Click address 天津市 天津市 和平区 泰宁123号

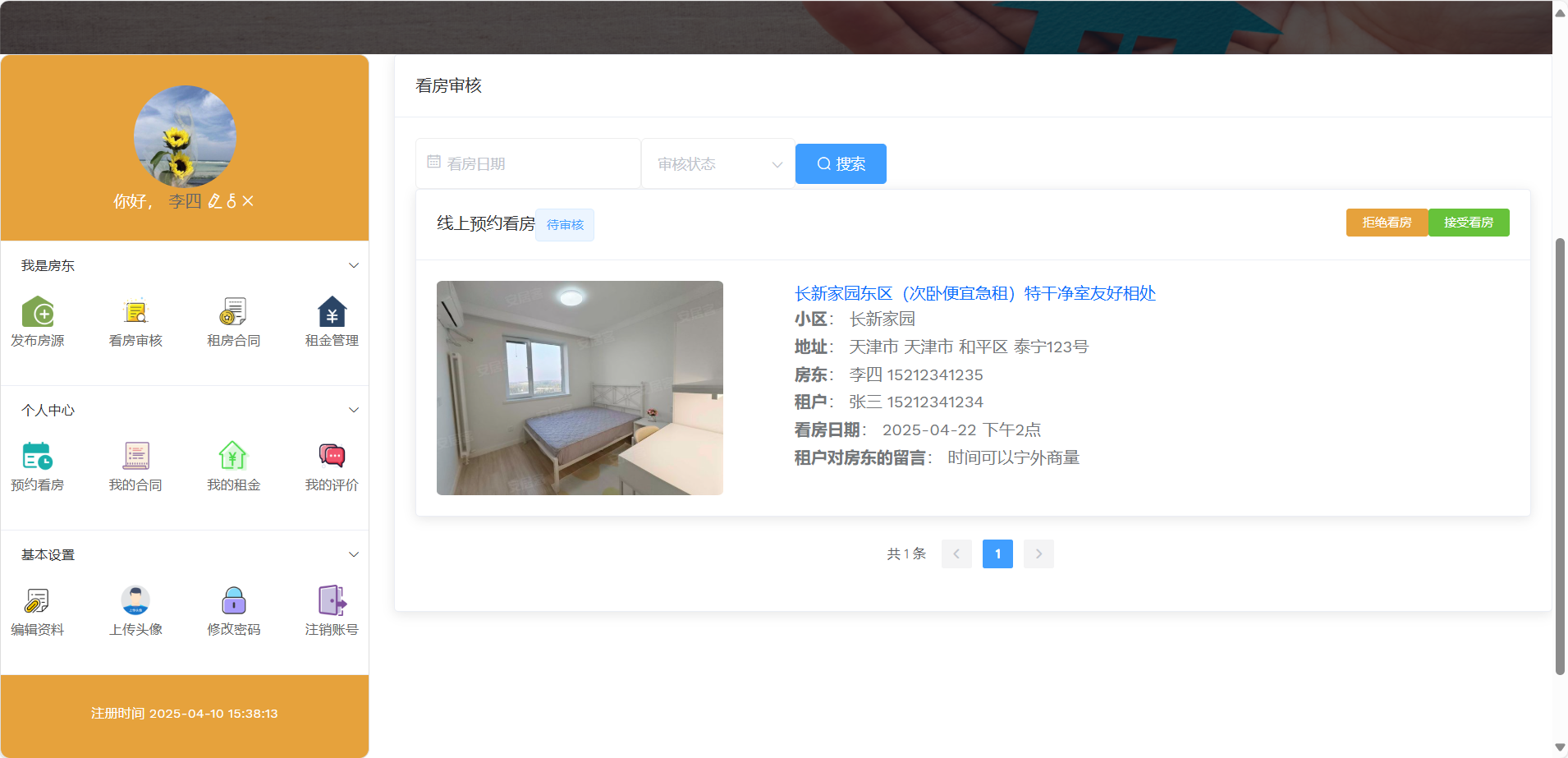(969, 347)
